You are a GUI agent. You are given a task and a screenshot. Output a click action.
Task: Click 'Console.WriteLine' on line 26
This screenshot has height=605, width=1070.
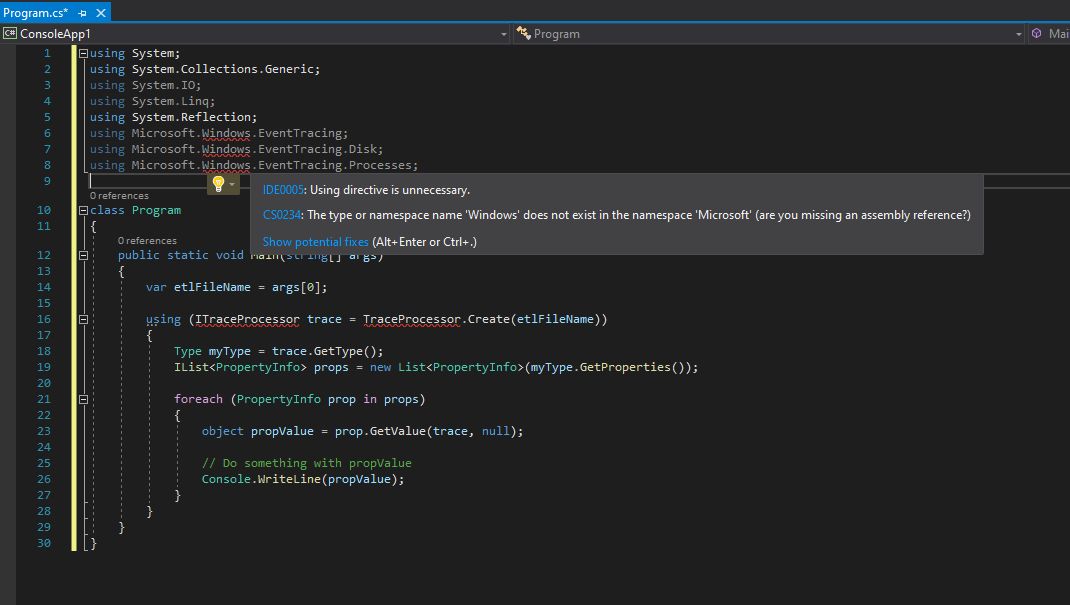click(x=261, y=479)
